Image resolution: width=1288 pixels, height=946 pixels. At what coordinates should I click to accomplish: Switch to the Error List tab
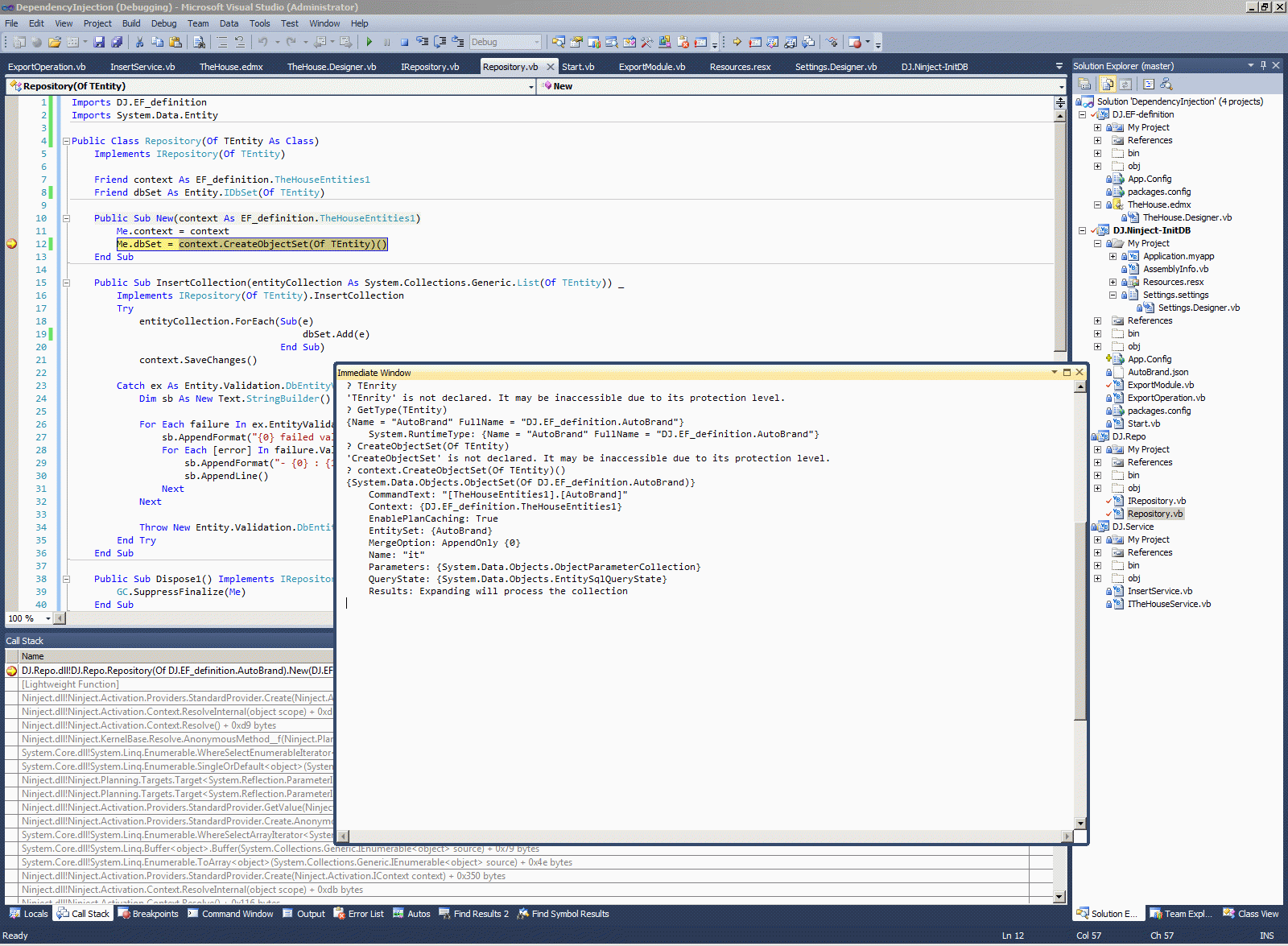click(357, 914)
